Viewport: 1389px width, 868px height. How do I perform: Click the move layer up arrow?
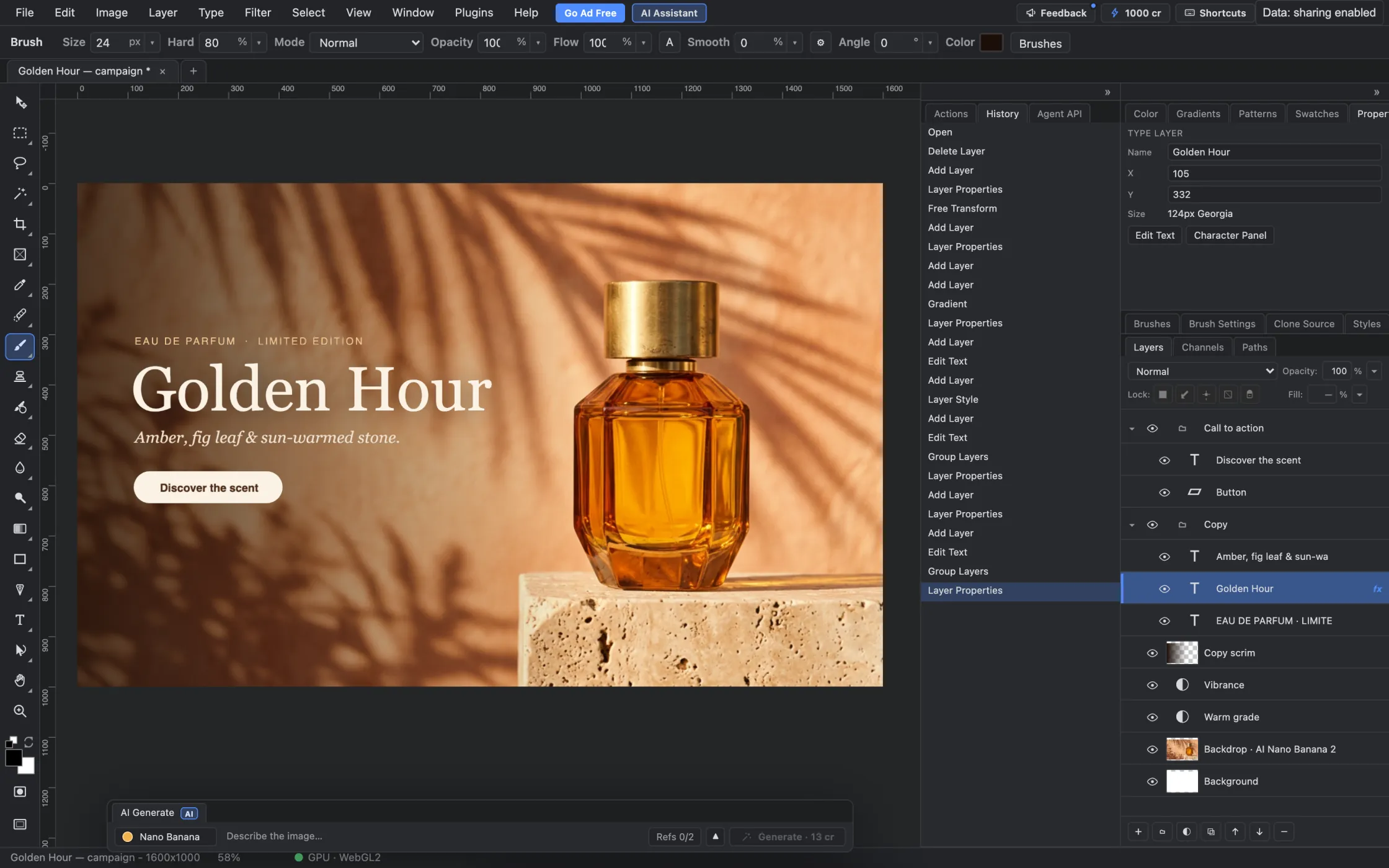[x=1235, y=832]
